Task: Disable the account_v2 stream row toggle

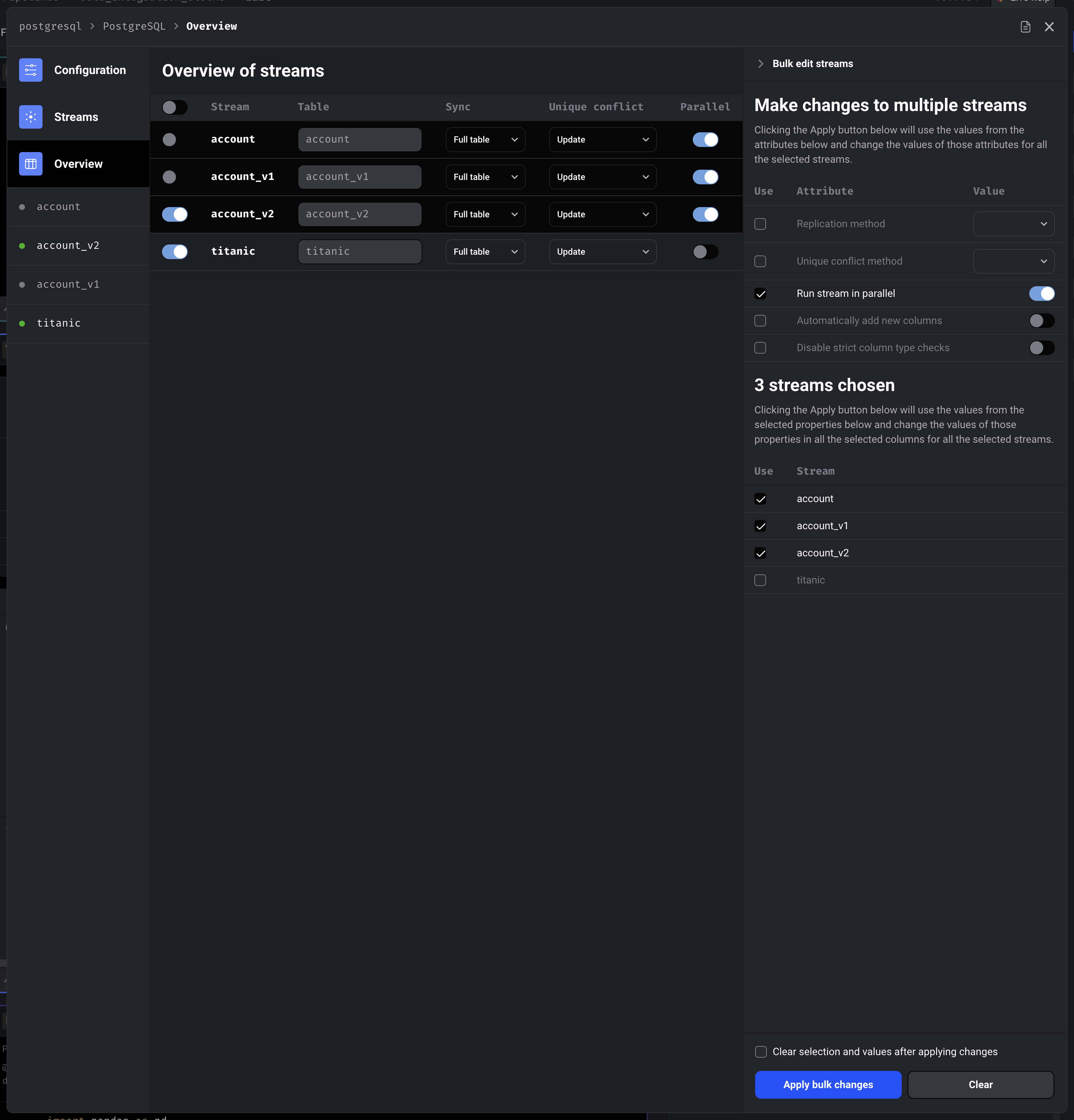Action: point(175,214)
